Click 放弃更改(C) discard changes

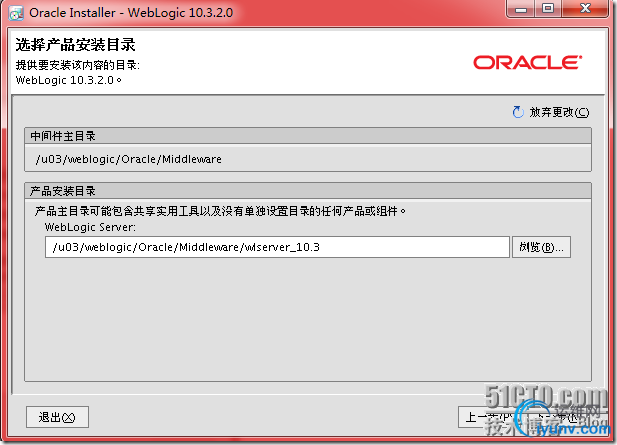[559, 113]
